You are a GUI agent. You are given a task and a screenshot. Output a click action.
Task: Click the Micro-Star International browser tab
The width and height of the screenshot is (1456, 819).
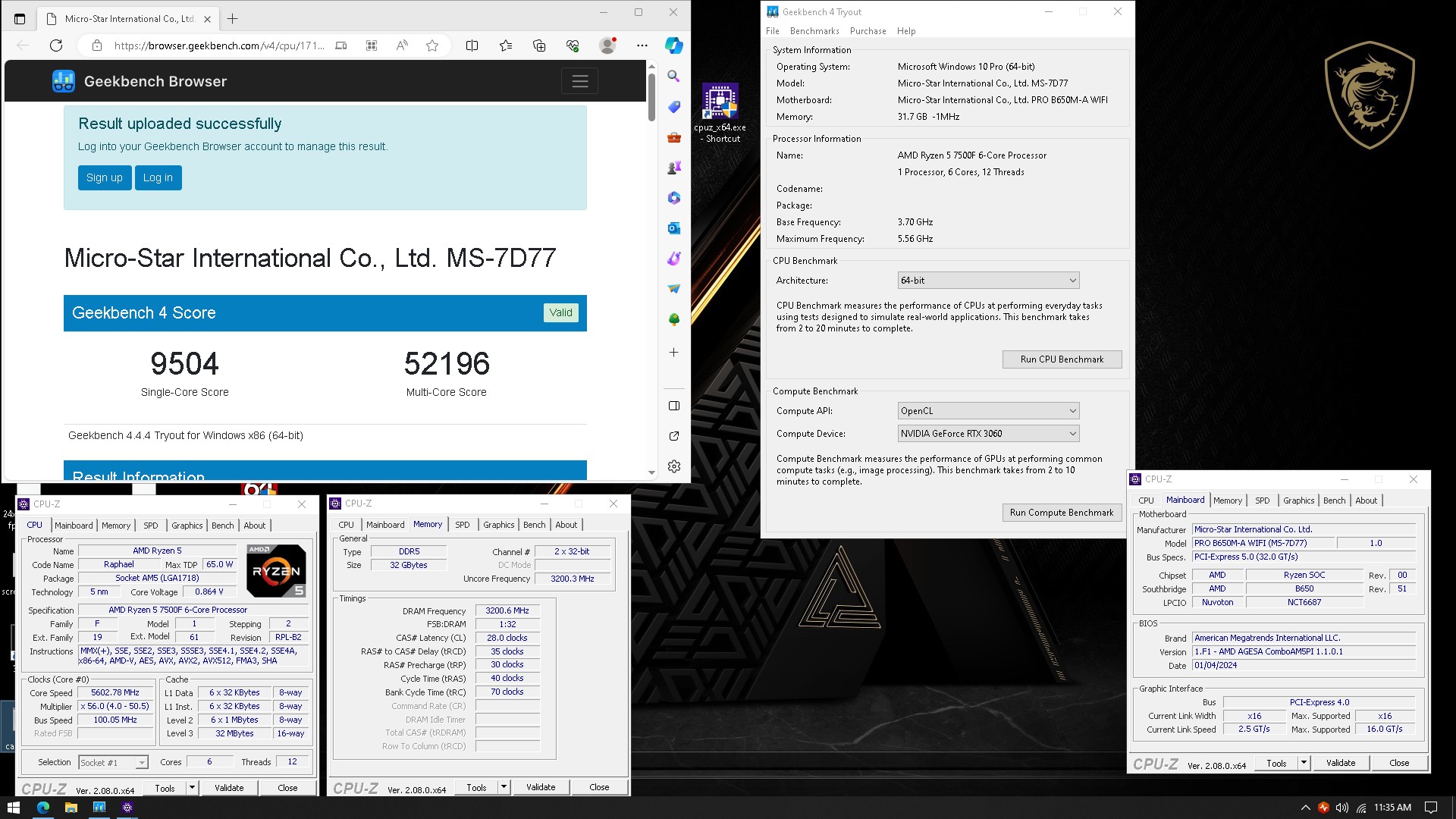click(x=127, y=18)
